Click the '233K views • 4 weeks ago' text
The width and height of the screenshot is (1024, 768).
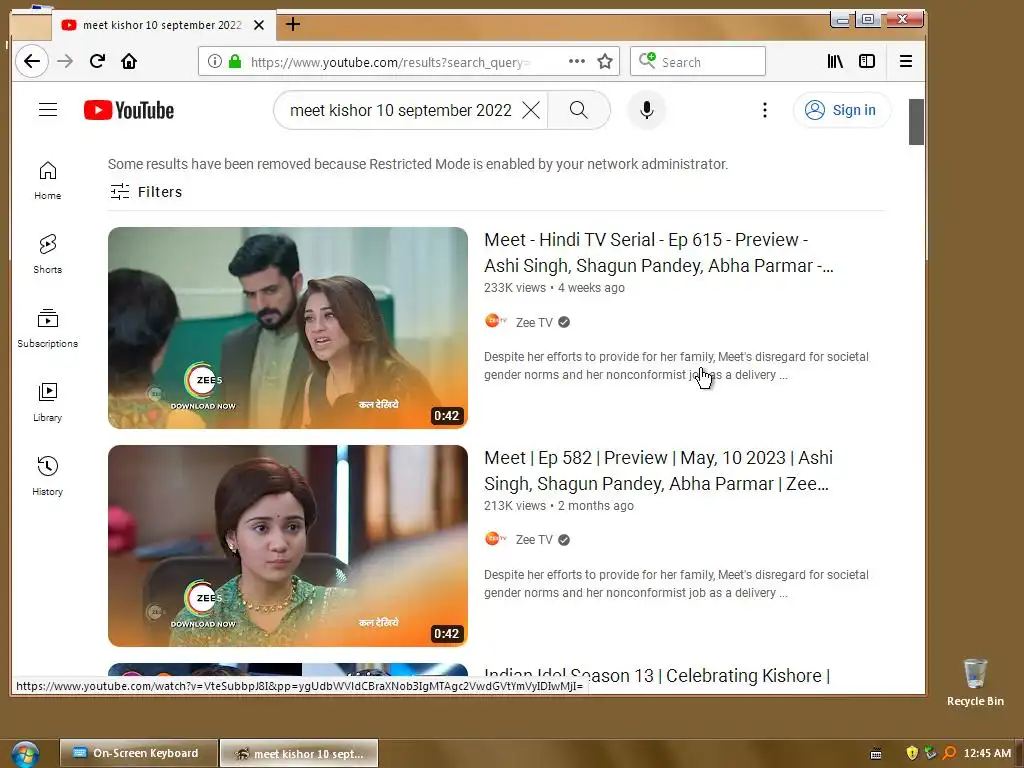[x=554, y=288]
